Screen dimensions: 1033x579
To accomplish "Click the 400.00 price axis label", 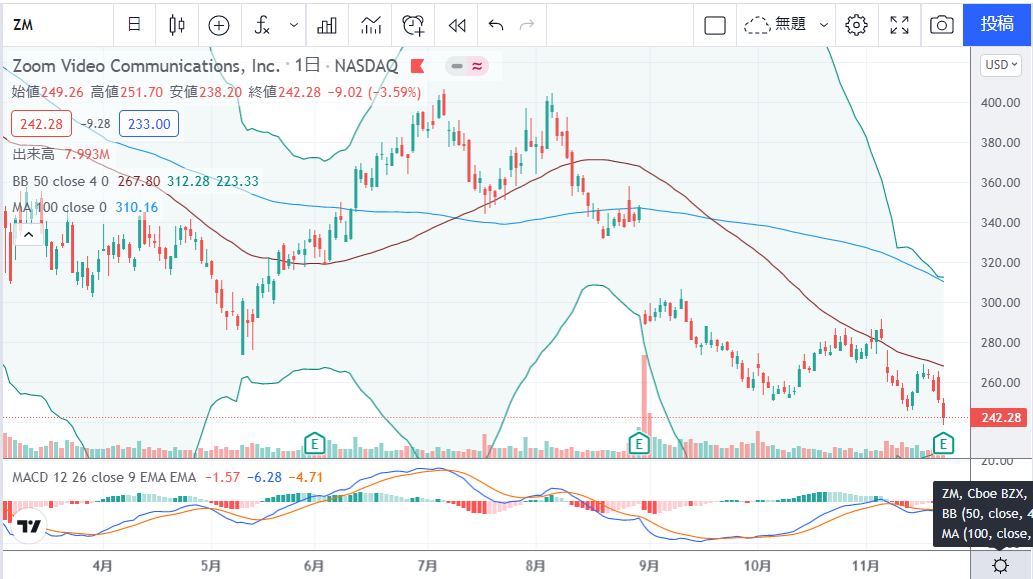I will (x=1000, y=103).
